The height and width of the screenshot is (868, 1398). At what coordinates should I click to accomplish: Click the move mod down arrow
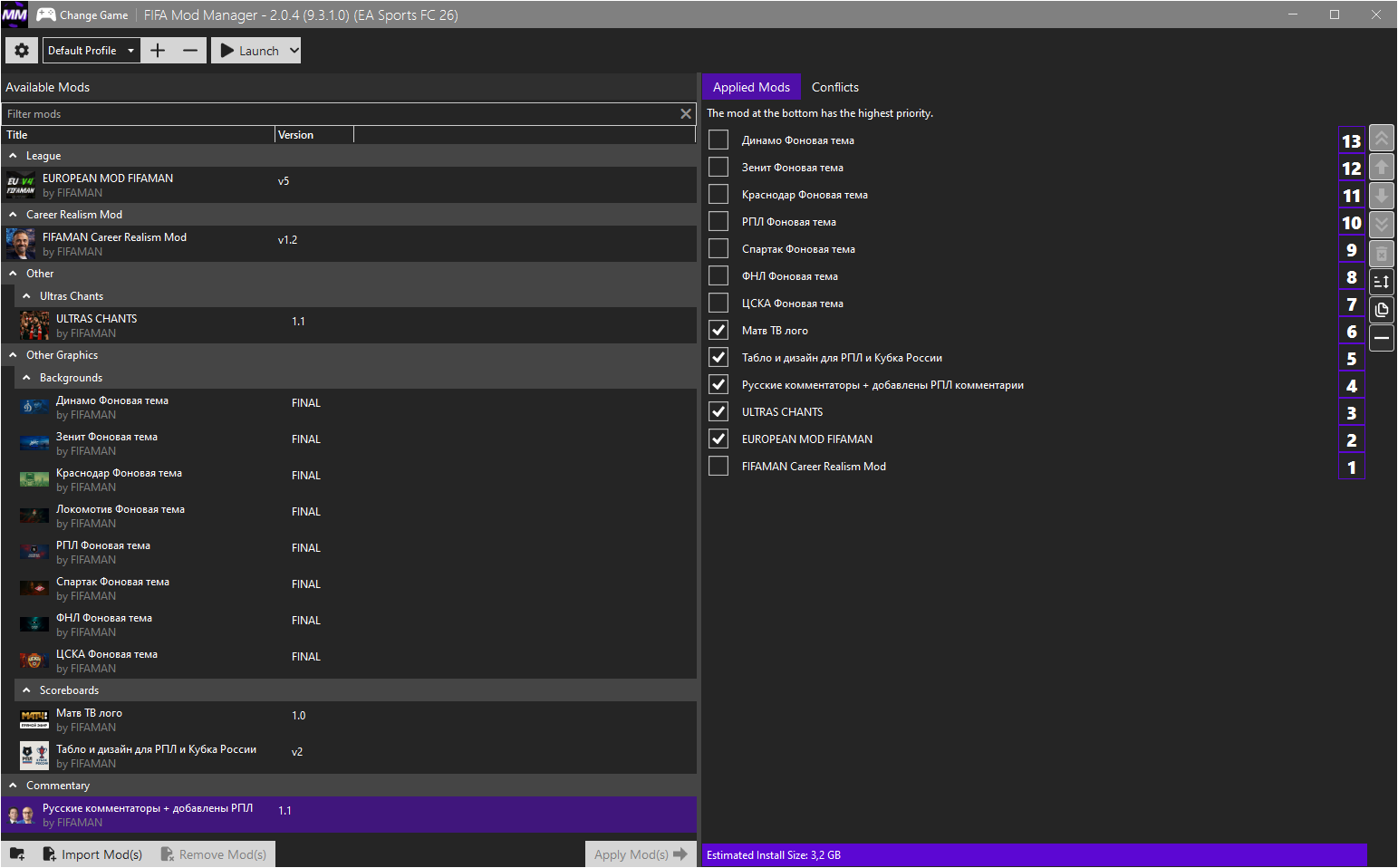pyautogui.click(x=1381, y=196)
